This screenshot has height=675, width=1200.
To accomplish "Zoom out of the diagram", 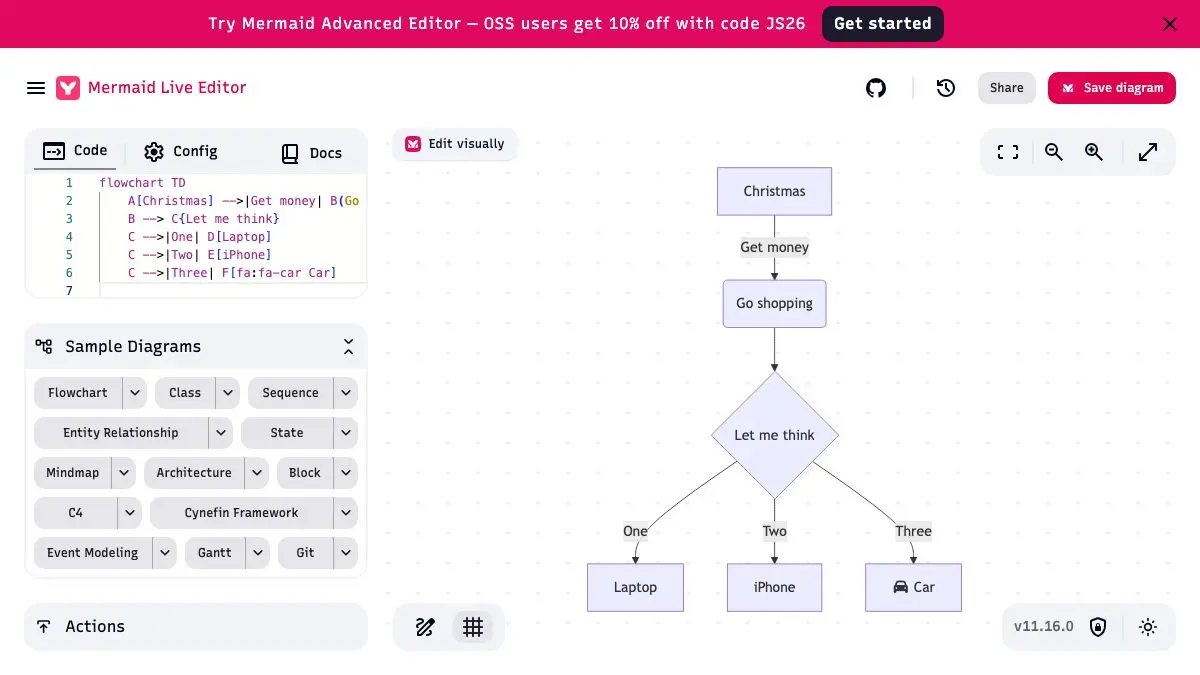I will point(1054,152).
